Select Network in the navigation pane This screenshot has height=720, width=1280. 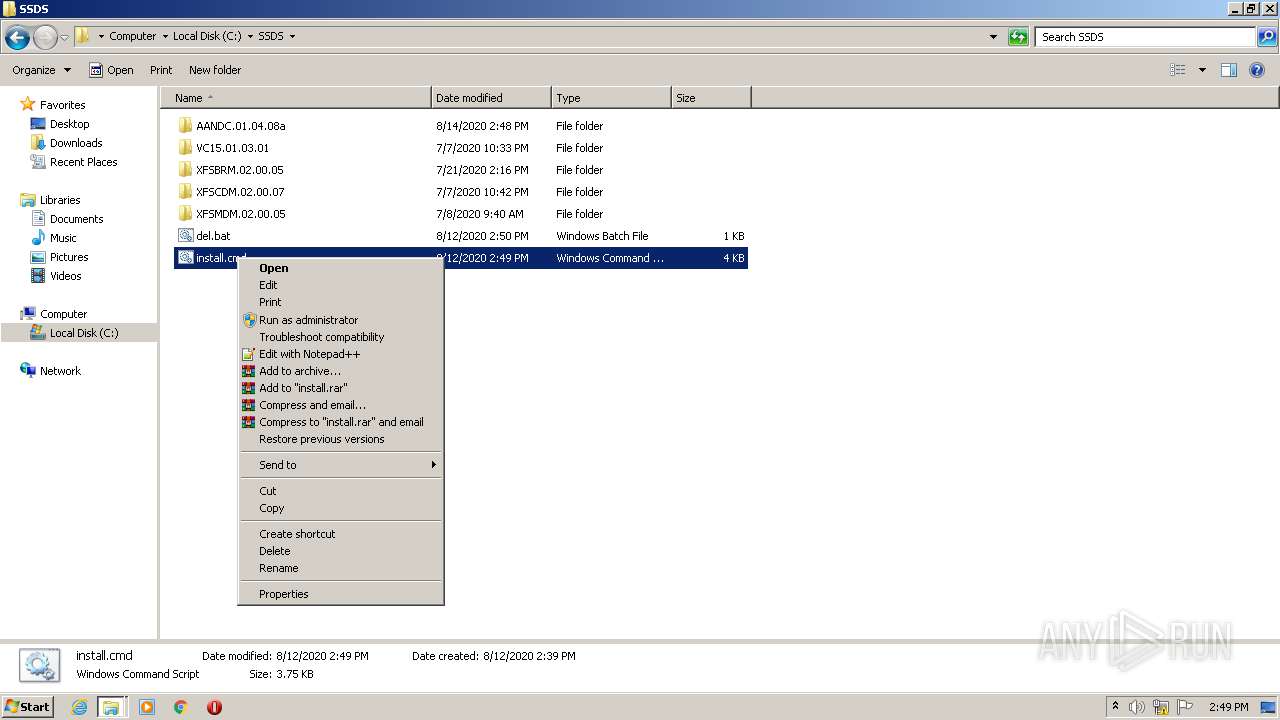pyautogui.click(x=60, y=371)
